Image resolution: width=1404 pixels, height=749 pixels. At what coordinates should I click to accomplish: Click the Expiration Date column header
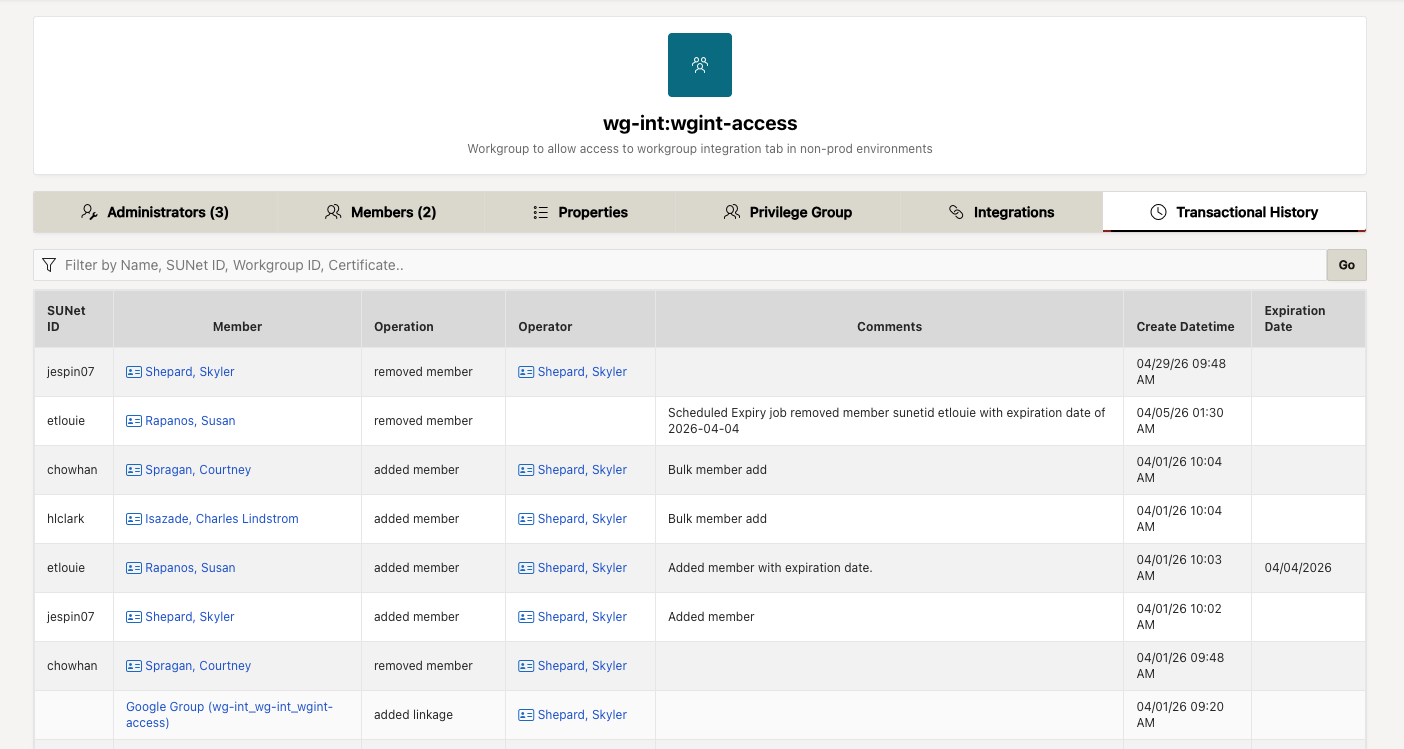click(x=1308, y=319)
